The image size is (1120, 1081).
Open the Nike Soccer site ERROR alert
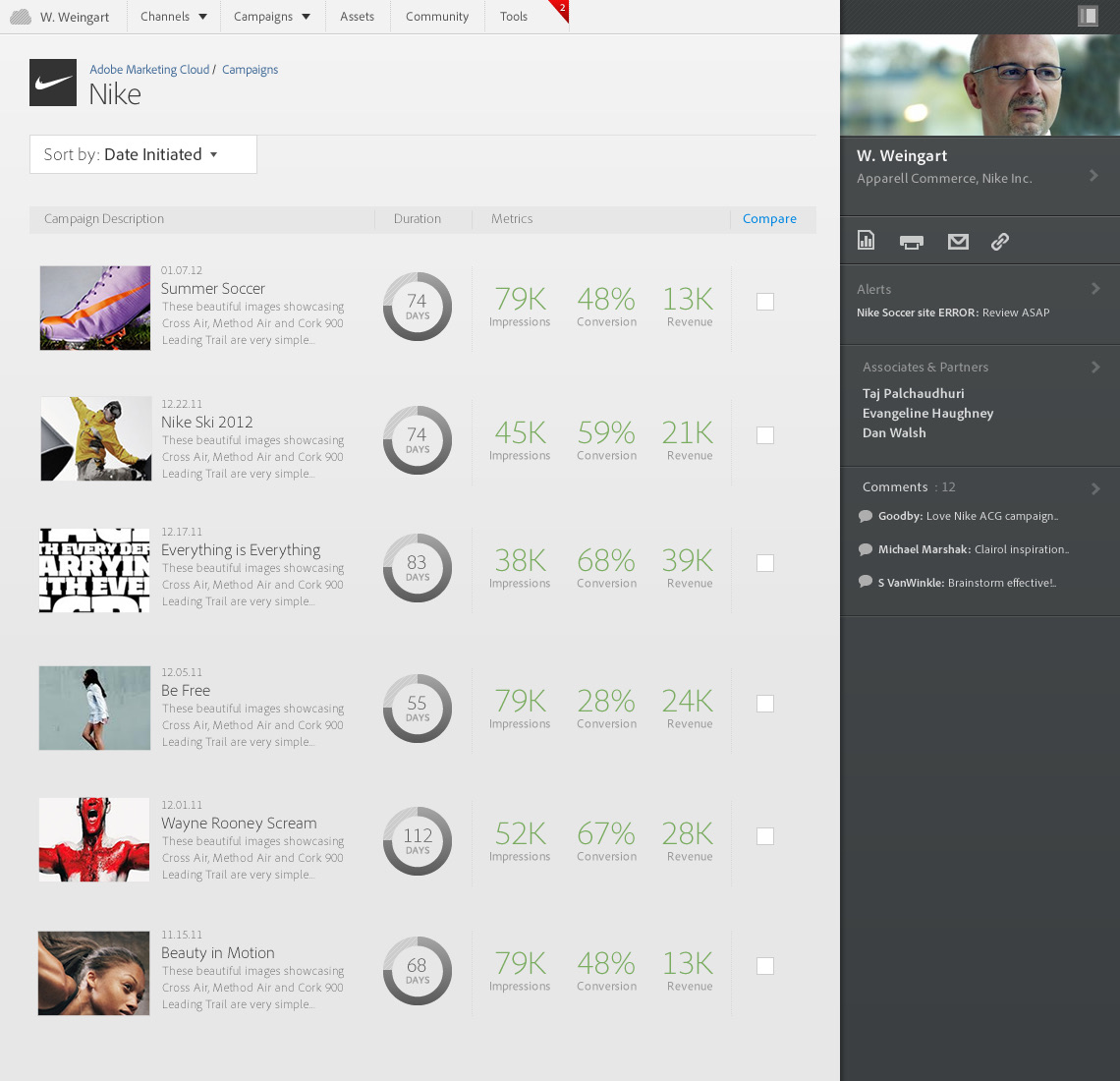pos(953,313)
